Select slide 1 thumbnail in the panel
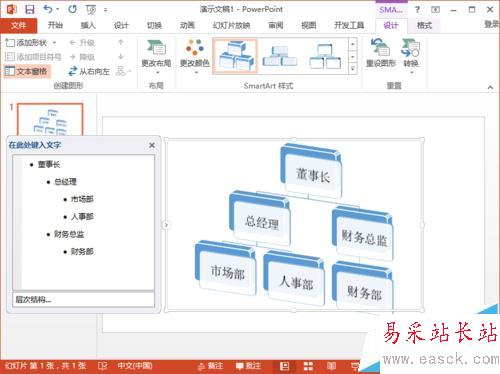The width and height of the screenshot is (500, 374). pos(50,119)
